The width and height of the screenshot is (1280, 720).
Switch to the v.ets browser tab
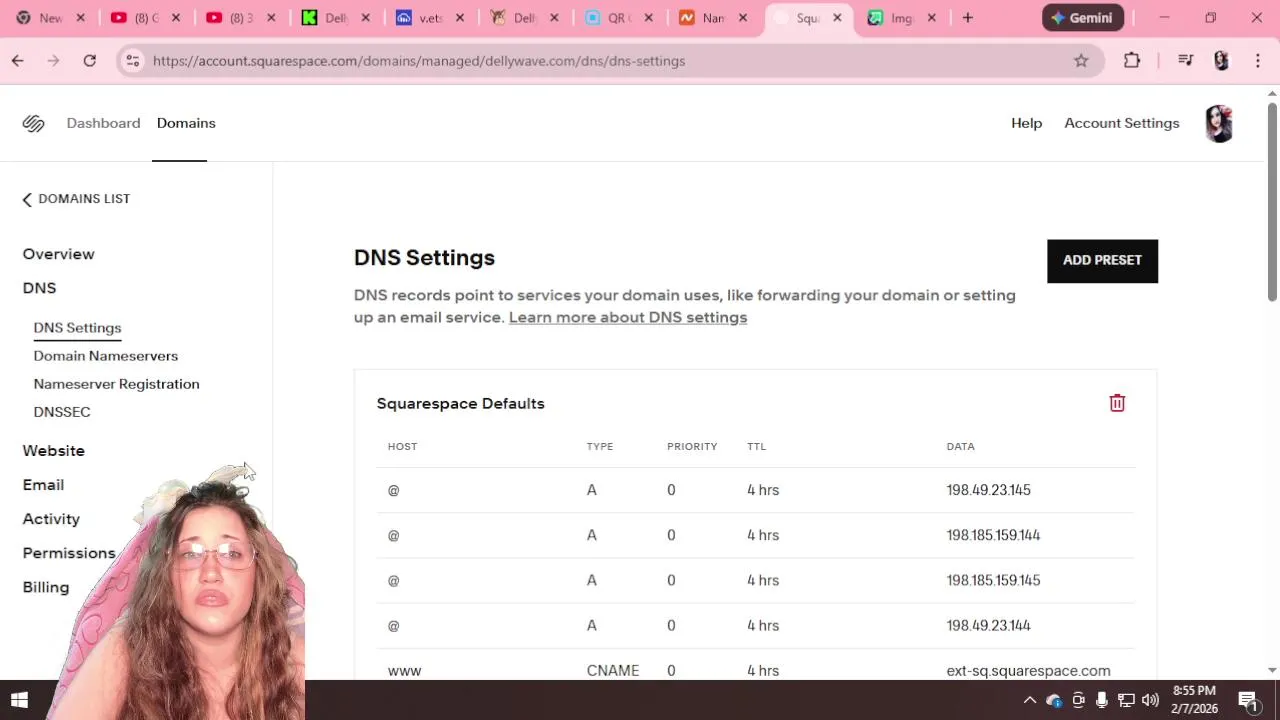point(430,18)
